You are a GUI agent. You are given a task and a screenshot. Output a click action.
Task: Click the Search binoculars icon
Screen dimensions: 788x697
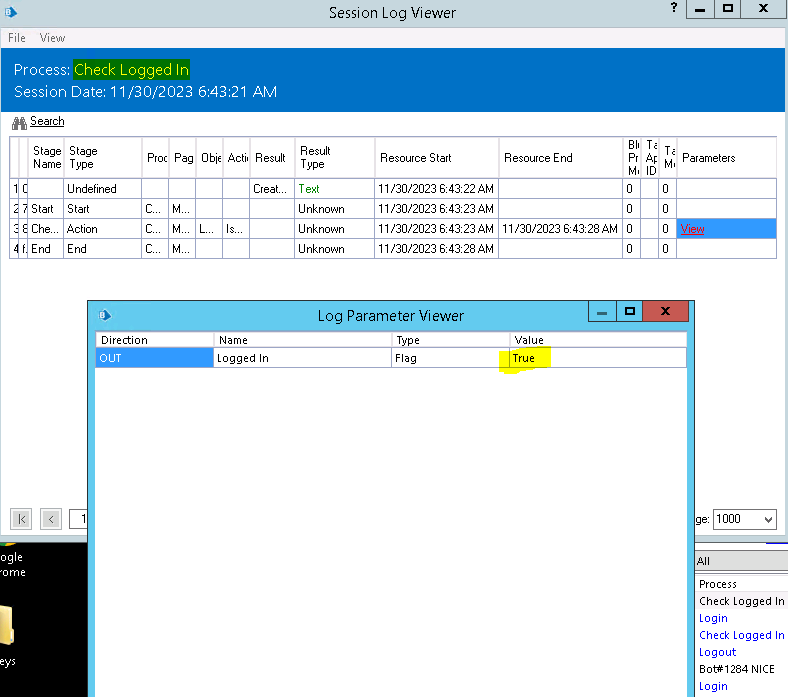(x=19, y=122)
